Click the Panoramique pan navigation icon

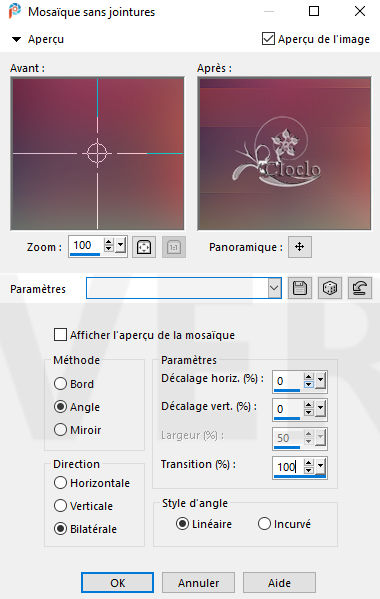300,247
